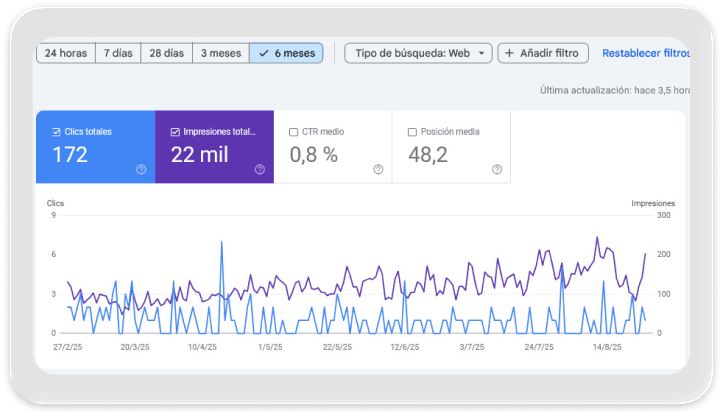Select the 6 meses date range

[x=286, y=53]
